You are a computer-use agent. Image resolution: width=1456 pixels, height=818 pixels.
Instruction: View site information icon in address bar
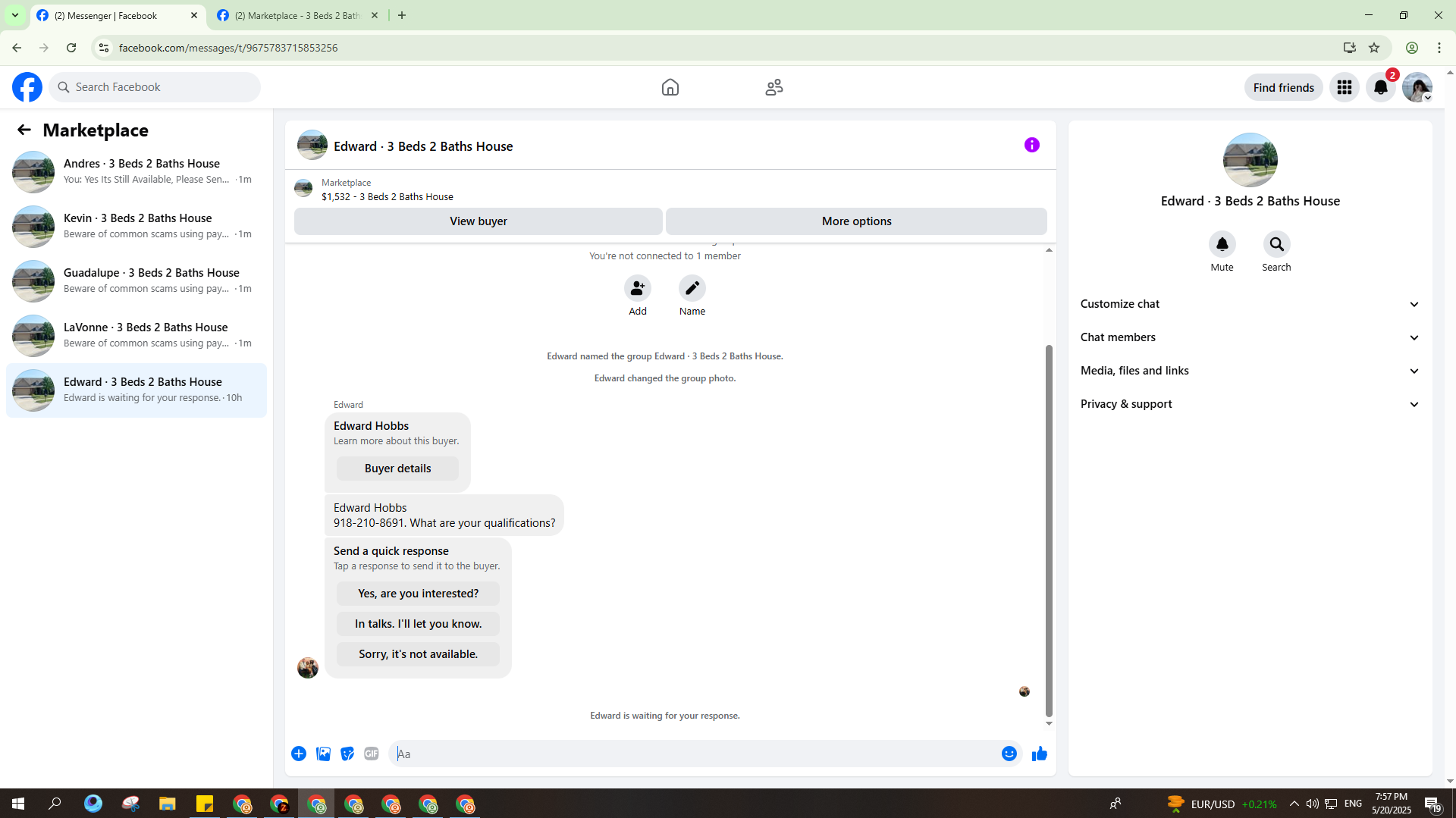[104, 48]
